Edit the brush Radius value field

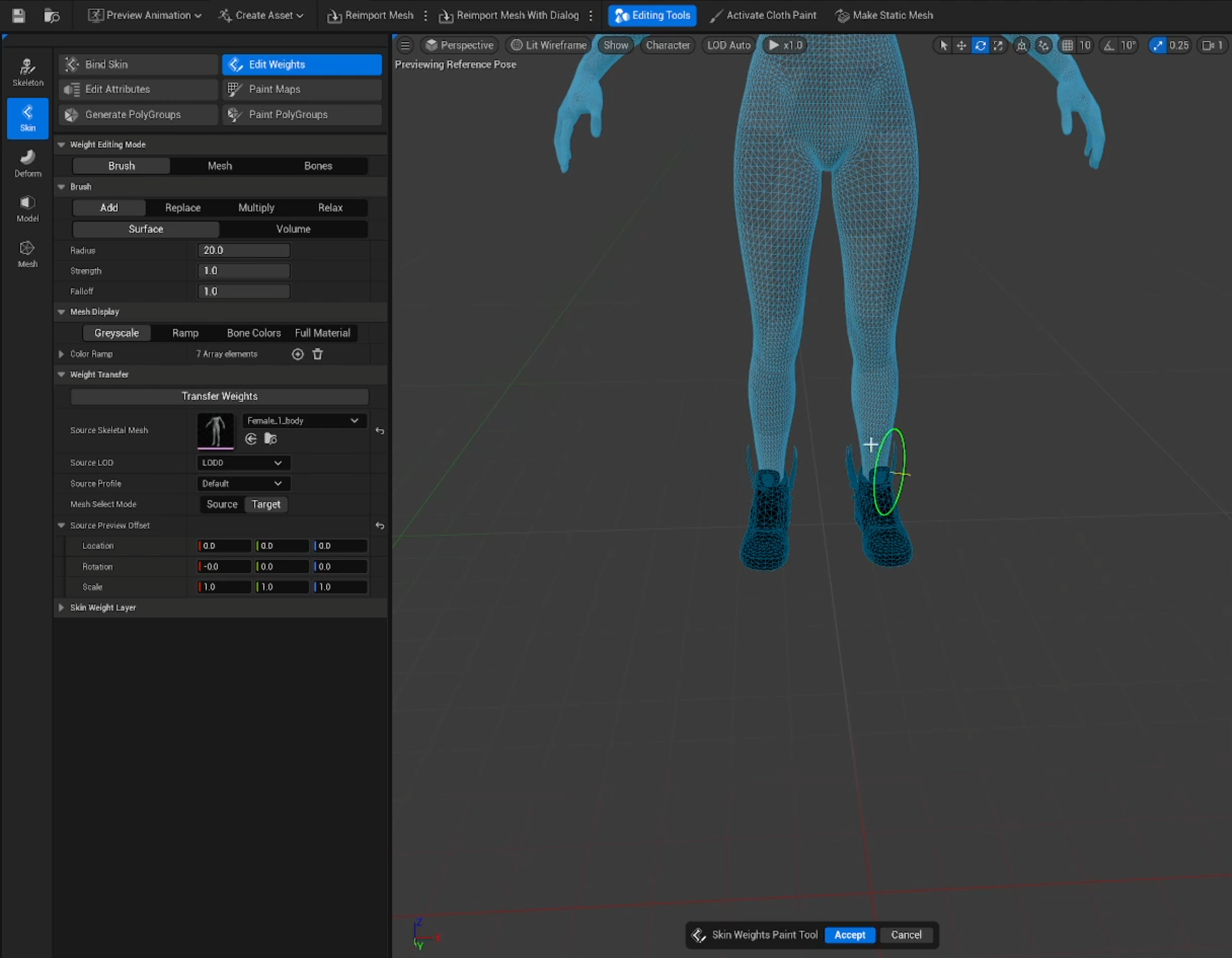tap(244, 250)
